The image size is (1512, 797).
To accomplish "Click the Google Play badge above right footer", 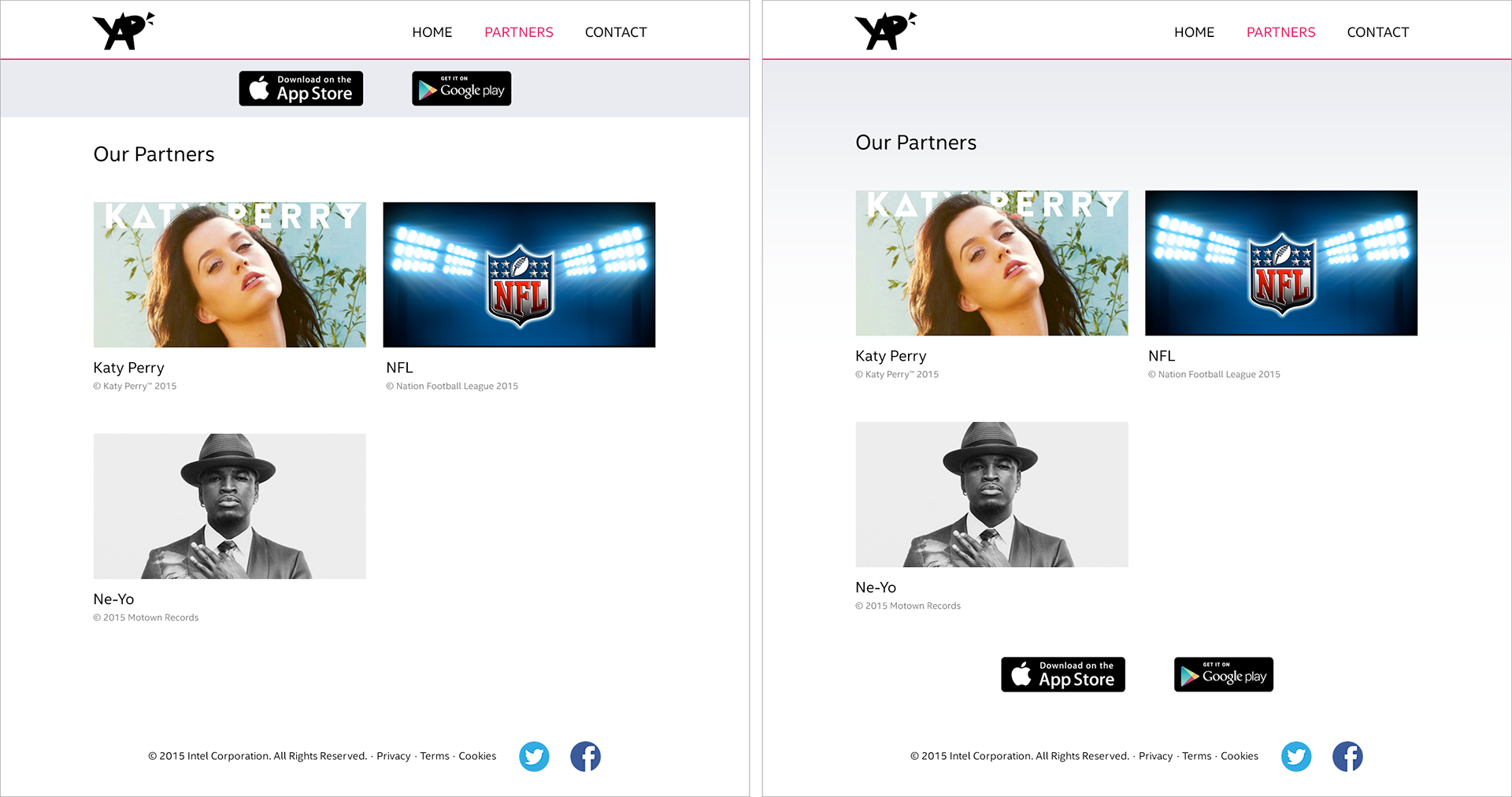I will (x=1224, y=674).
